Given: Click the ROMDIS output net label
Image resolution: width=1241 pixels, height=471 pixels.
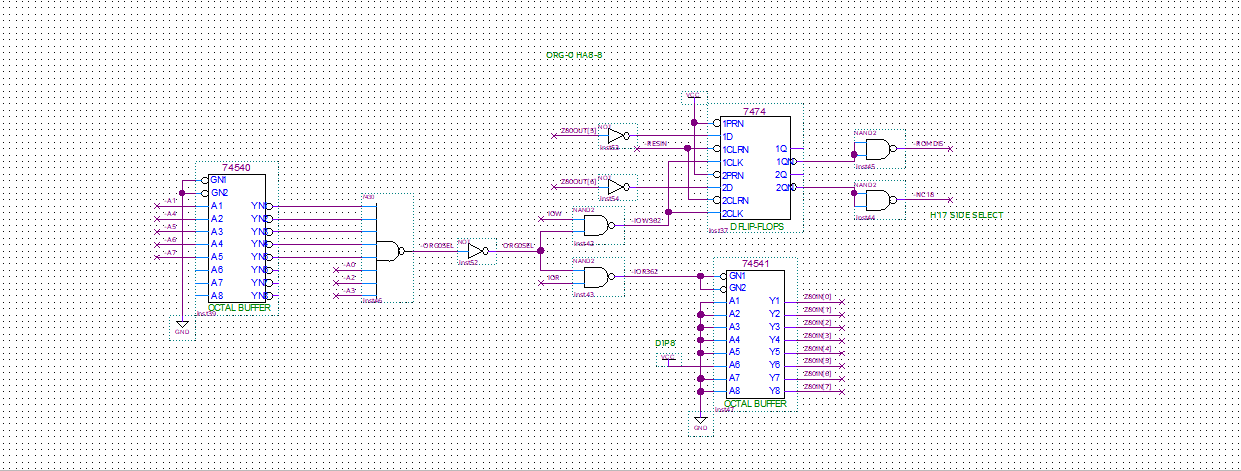Looking at the screenshot, I should 929,144.
